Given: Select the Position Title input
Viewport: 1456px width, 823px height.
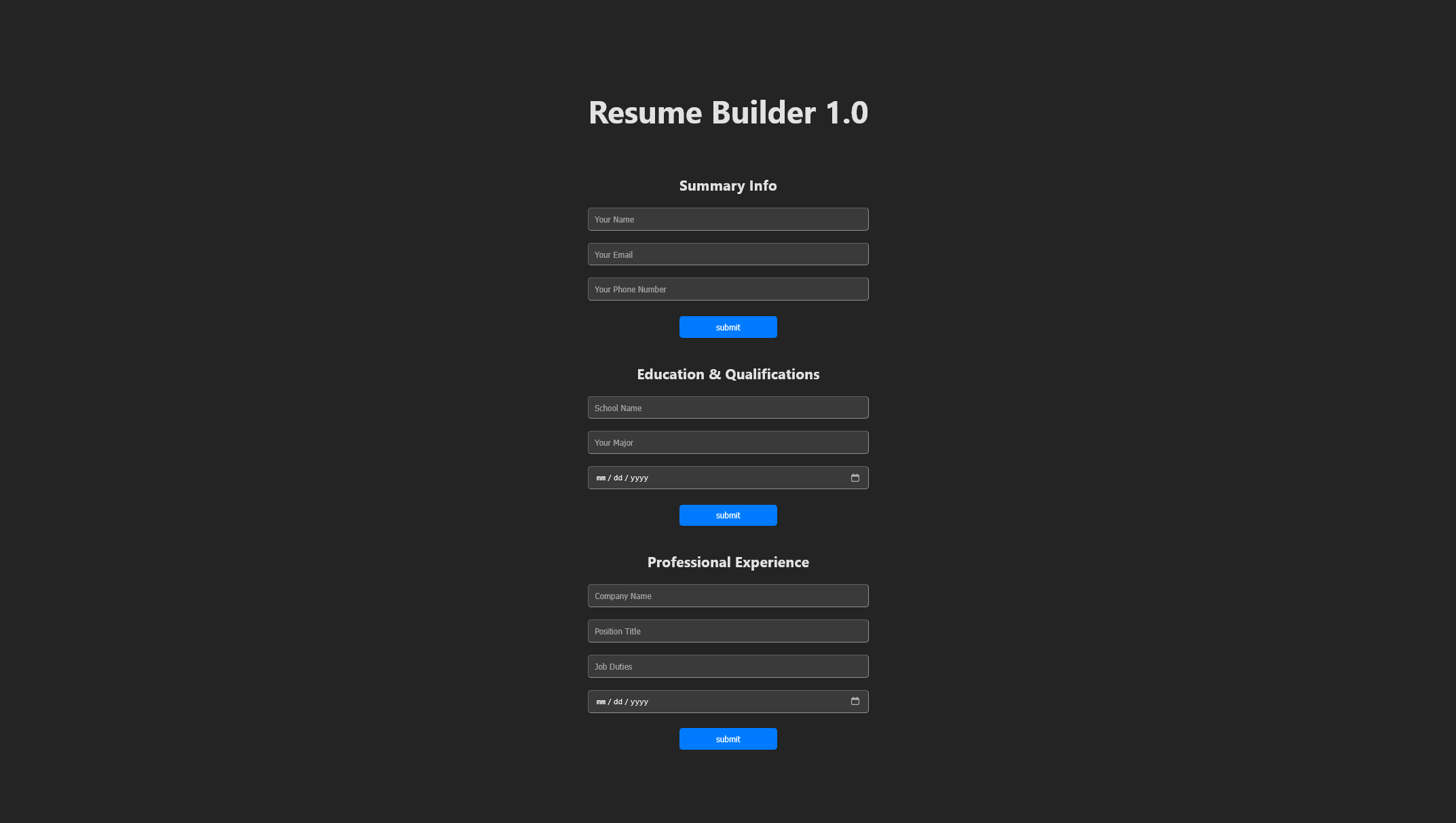Looking at the screenshot, I should (x=728, y=631).
